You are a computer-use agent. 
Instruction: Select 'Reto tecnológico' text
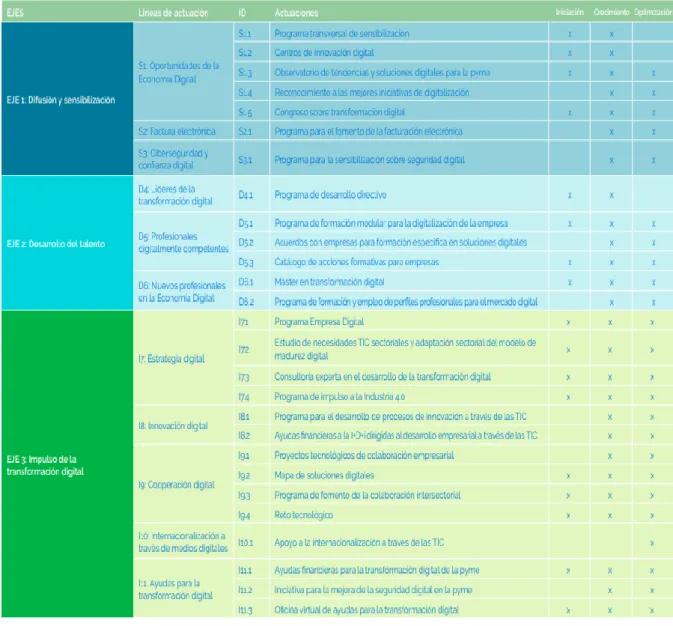coord(303,515)
